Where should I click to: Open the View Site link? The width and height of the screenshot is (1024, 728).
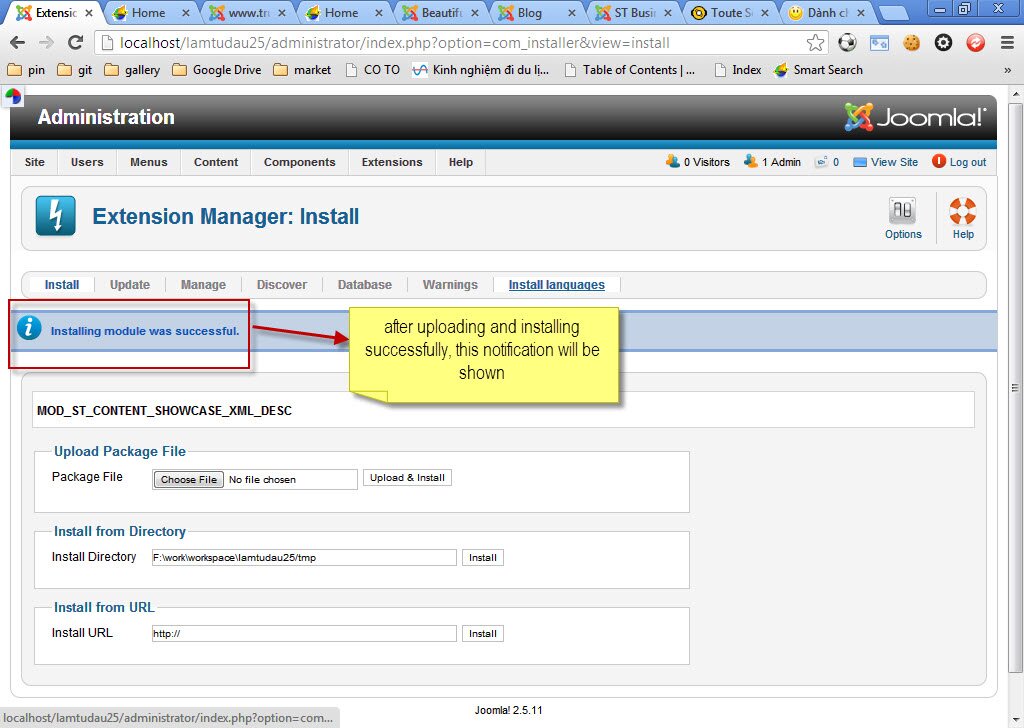click(x=894, y=162)
